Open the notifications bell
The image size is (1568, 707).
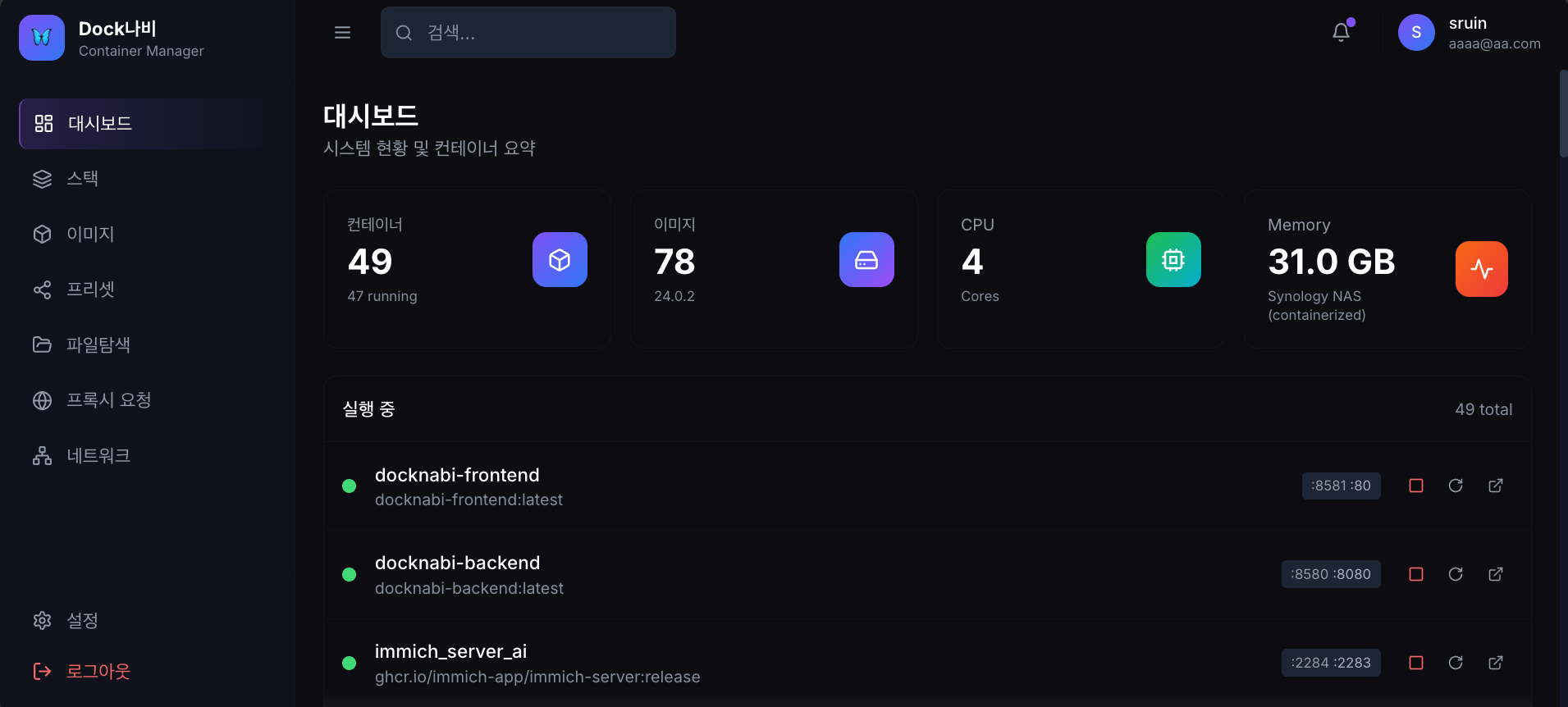point(1341,32)
